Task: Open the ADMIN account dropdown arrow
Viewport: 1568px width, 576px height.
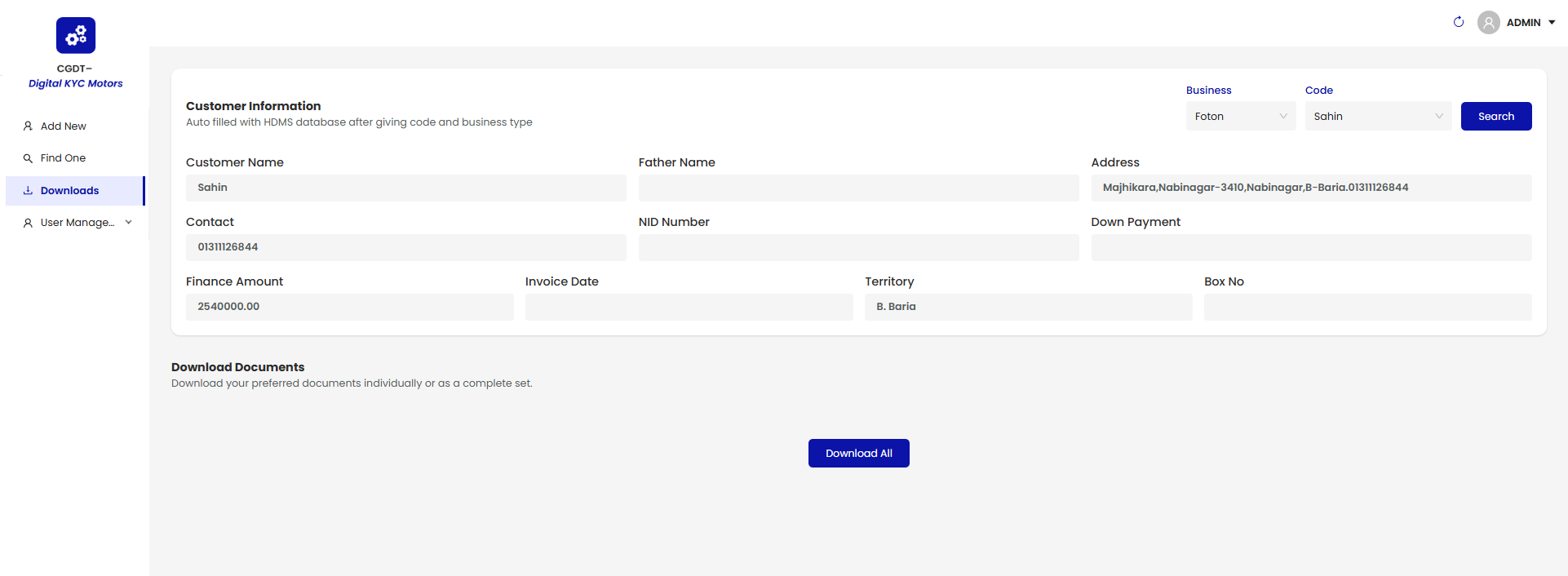Action: pyautogui.click(x=1552, y=23)
